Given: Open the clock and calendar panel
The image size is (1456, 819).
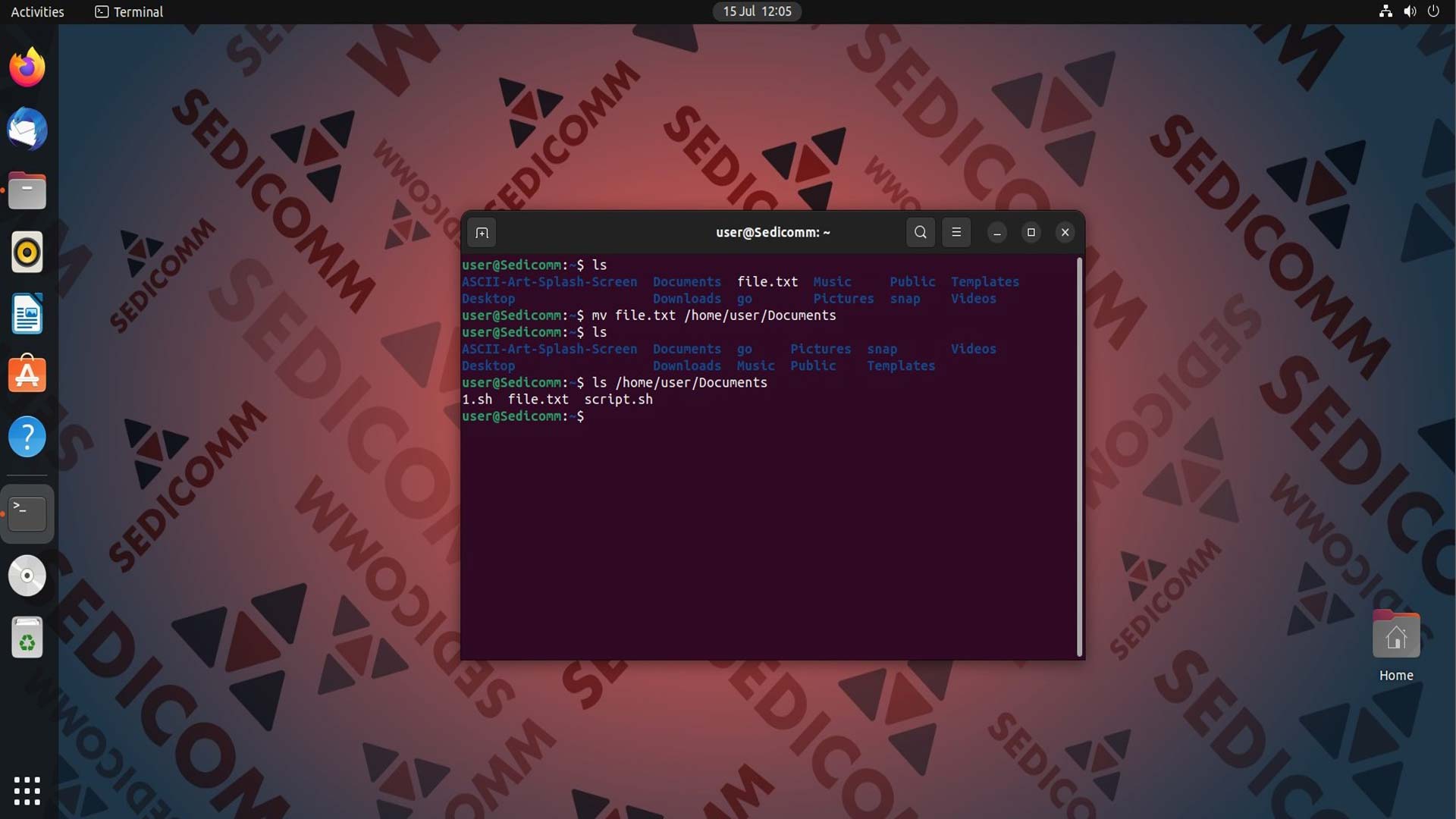Looking at the screenshot, I should [757, 11].
